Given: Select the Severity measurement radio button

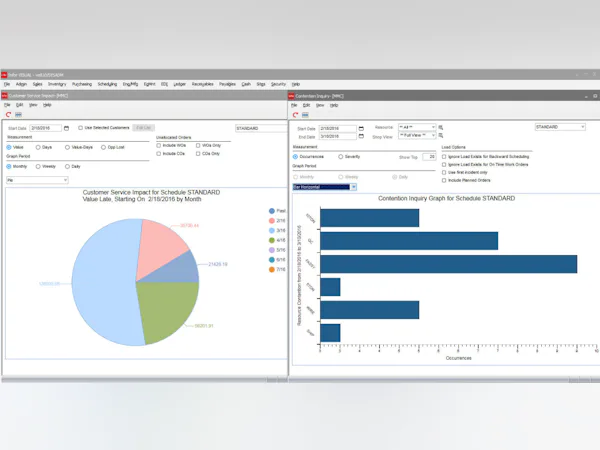Looking at the screenshot, I should point(341,157).
